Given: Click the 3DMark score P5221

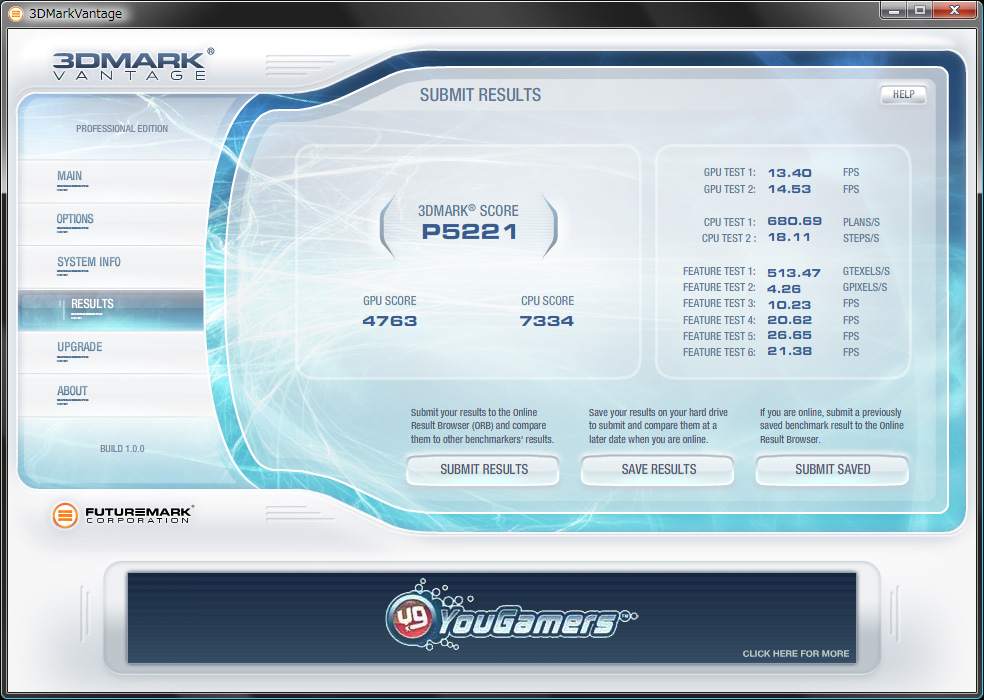Looking at the screenshot, I should pyautogui.click(x=469, y=232).
